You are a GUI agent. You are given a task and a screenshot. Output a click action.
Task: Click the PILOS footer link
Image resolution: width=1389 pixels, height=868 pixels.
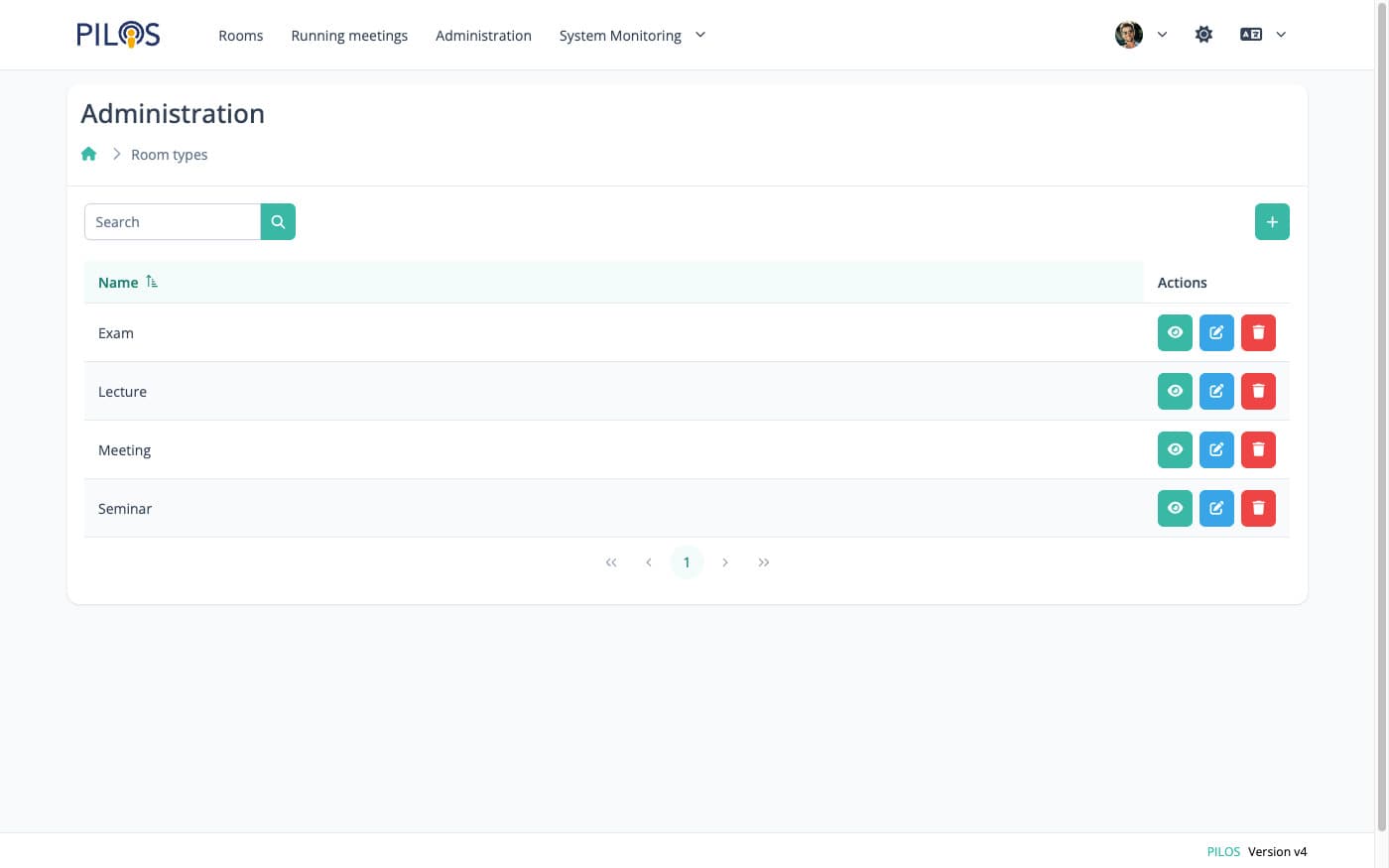pos(1222,851)
